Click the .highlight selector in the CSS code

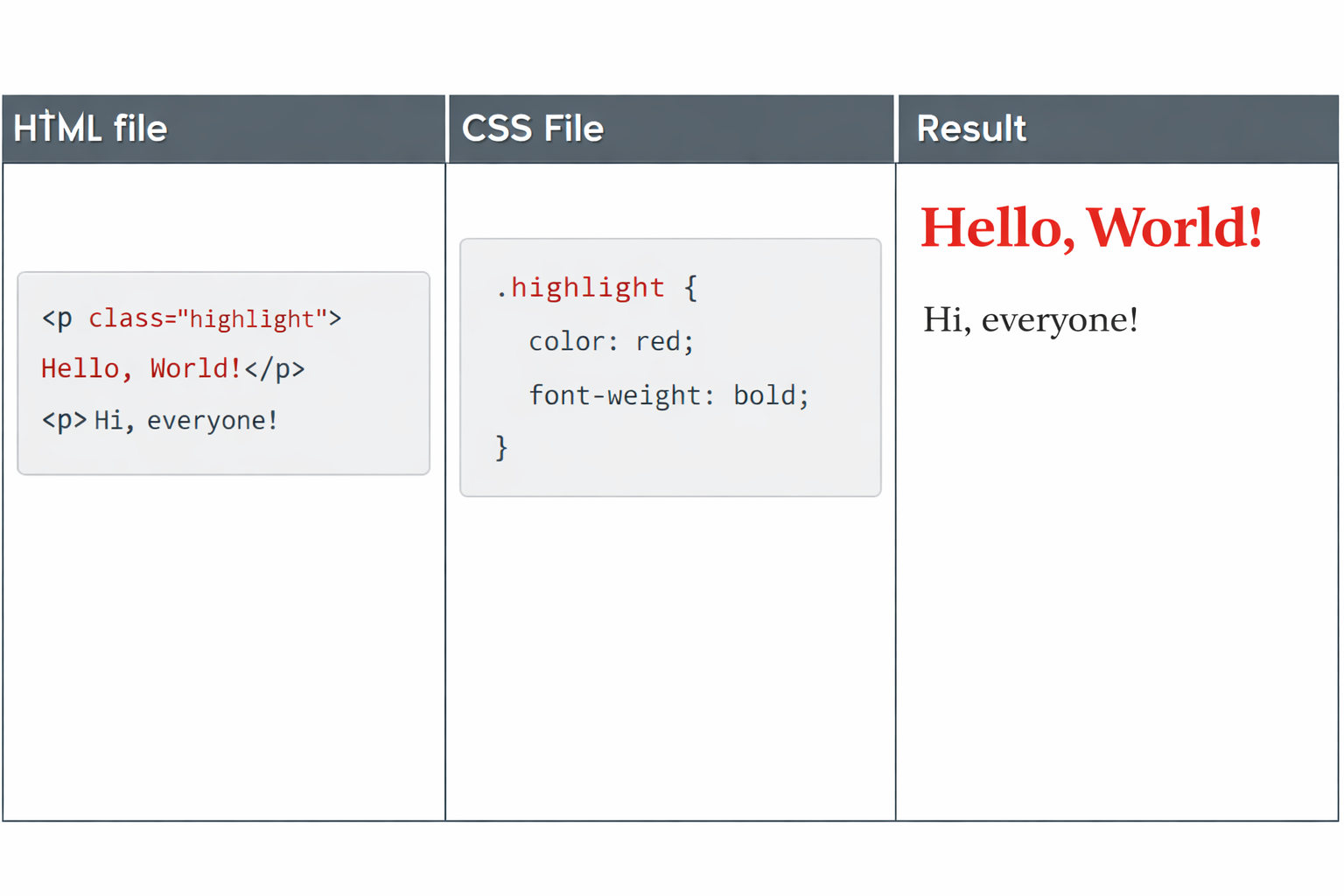tap(580, 288)
